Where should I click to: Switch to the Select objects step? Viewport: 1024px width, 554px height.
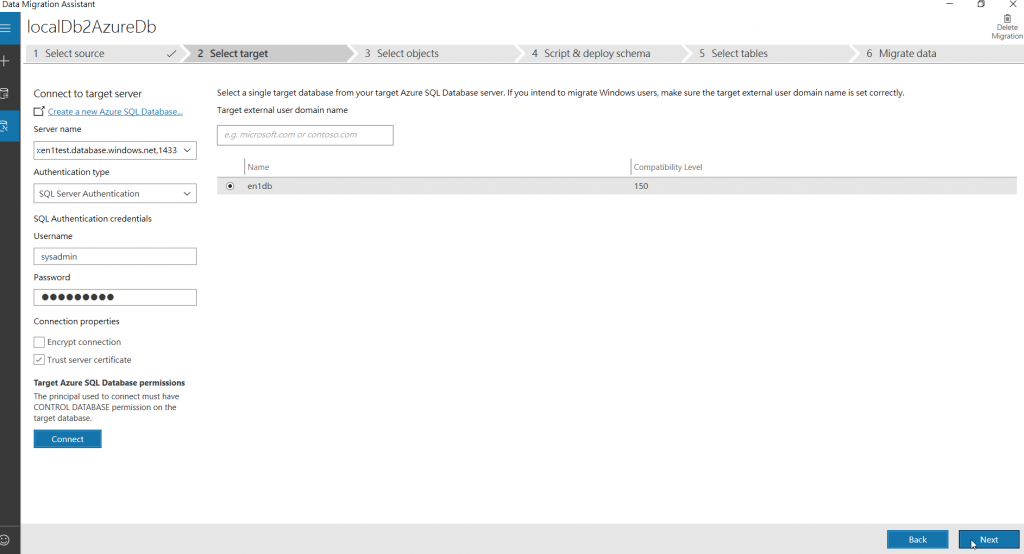coord(434,54)
